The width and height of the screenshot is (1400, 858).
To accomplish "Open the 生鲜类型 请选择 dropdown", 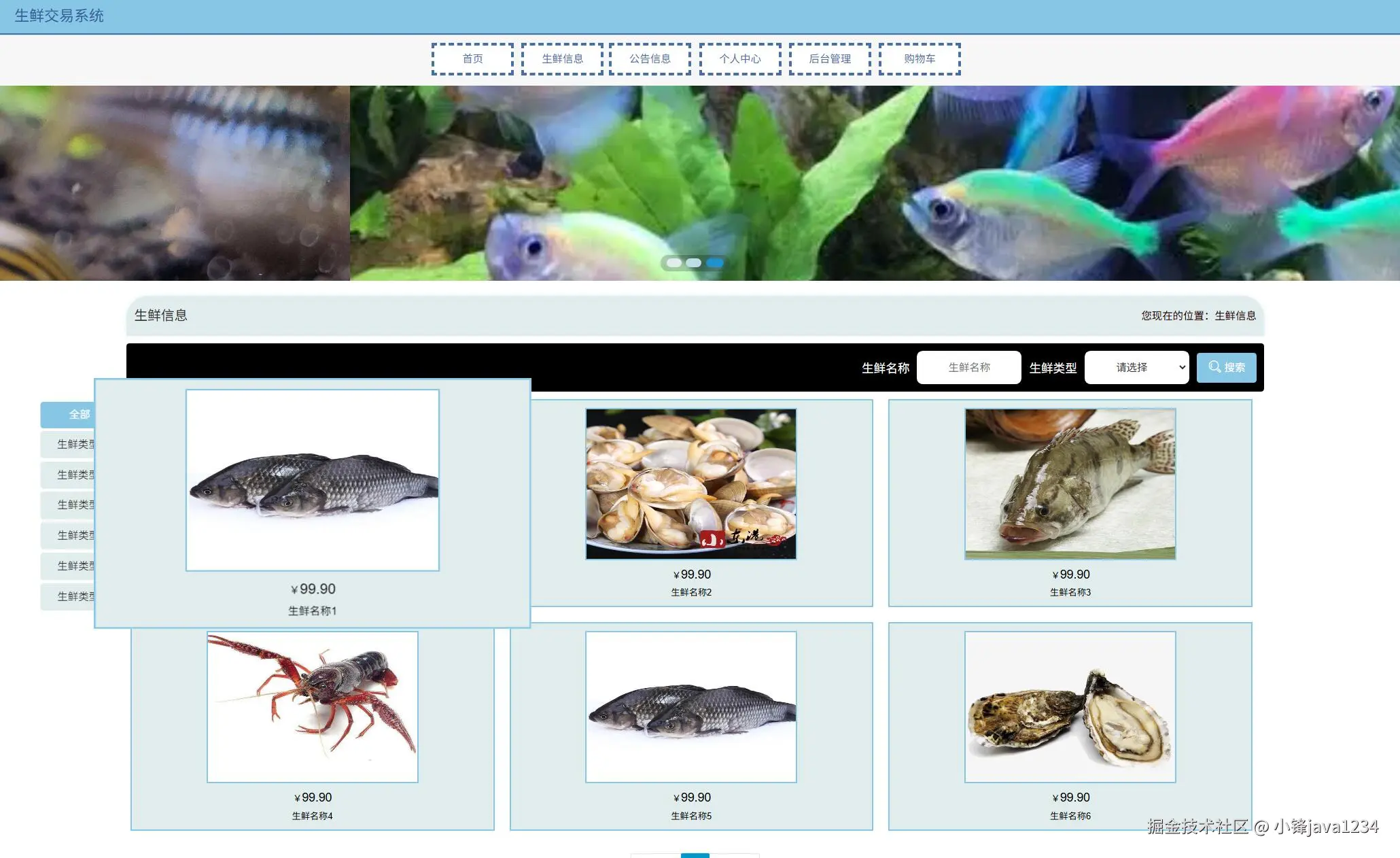I will (1136, 367).
